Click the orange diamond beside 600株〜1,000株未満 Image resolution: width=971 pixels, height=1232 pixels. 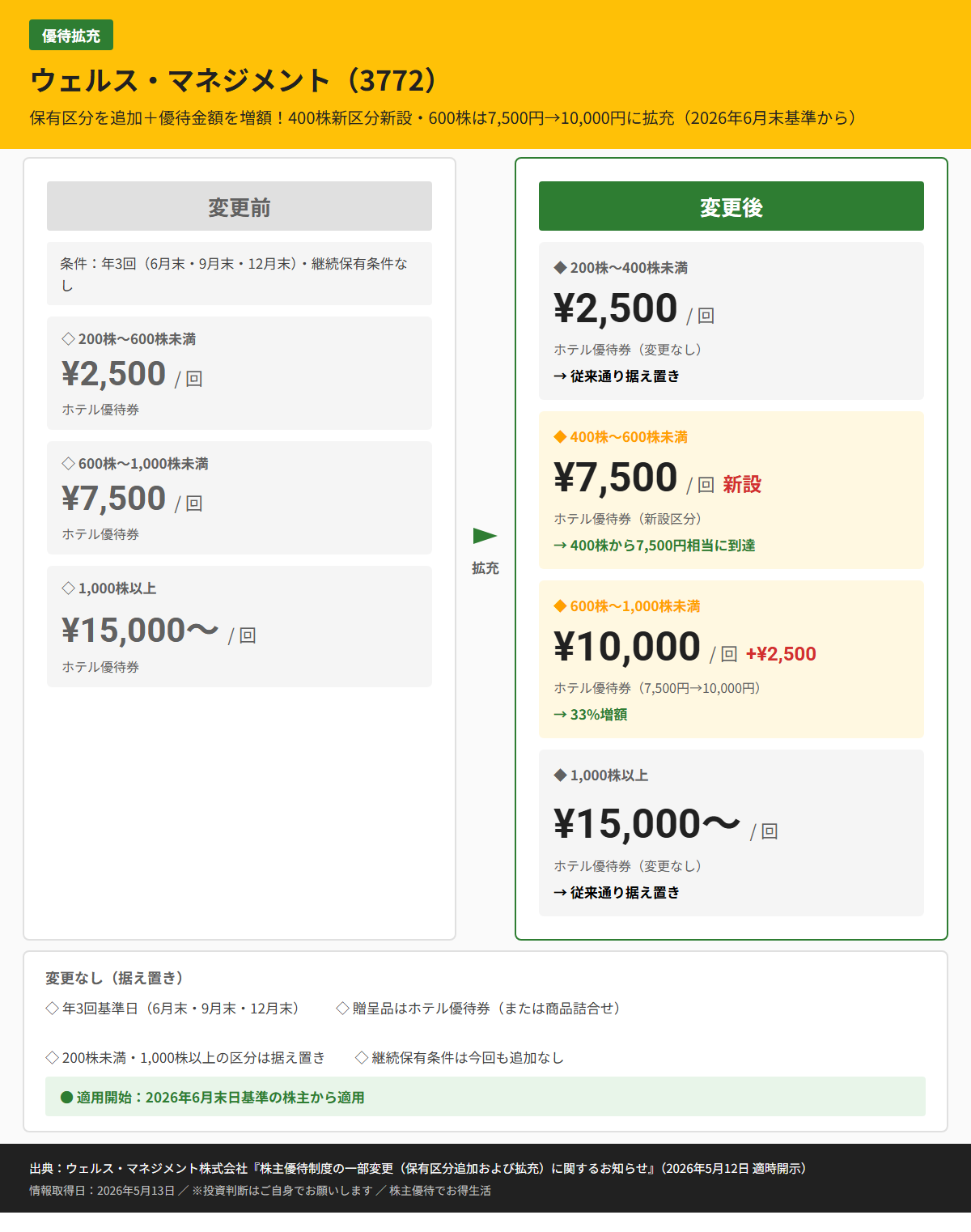click(x=560, y=606)
